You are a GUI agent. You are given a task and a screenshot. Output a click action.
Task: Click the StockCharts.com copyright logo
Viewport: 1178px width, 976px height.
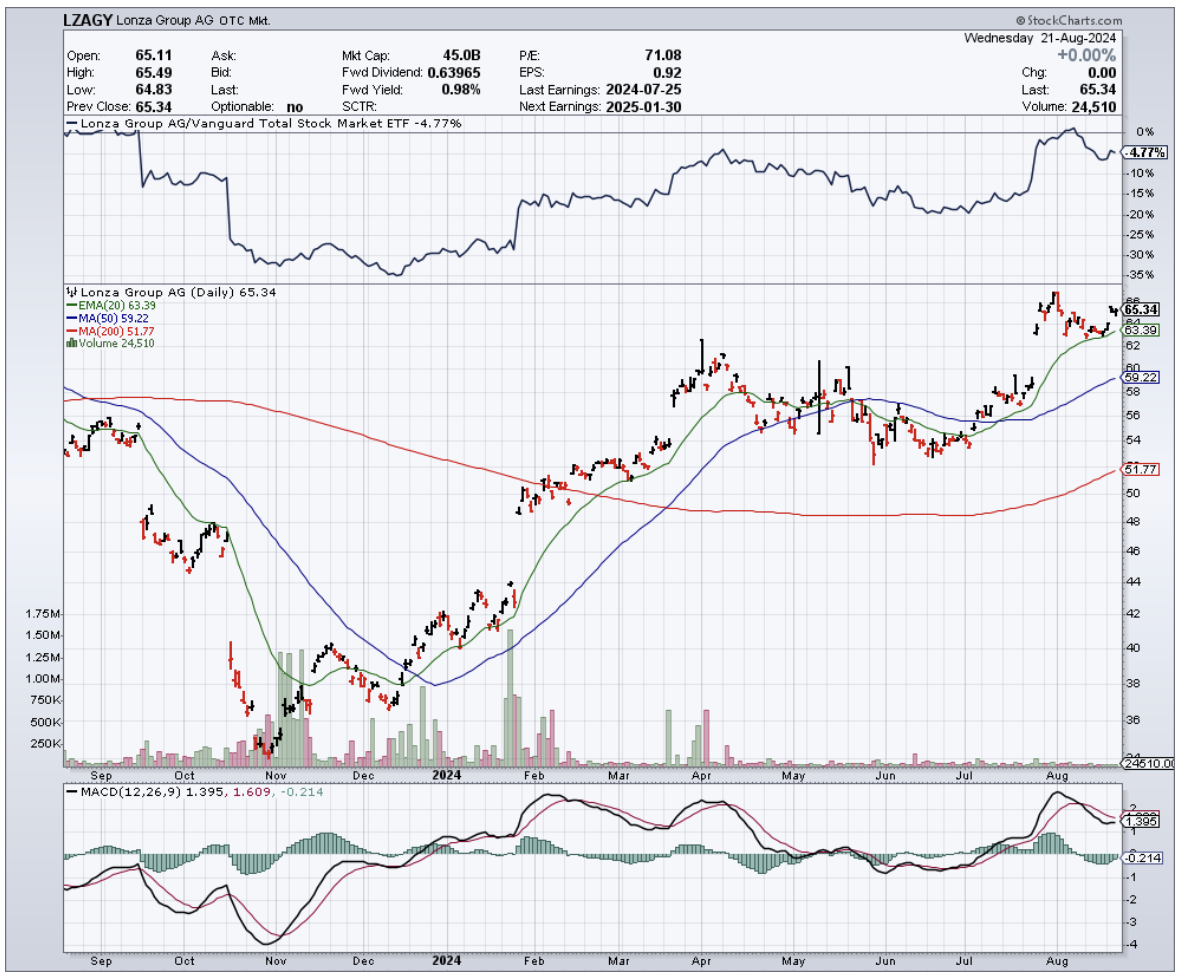point(1068,20)
